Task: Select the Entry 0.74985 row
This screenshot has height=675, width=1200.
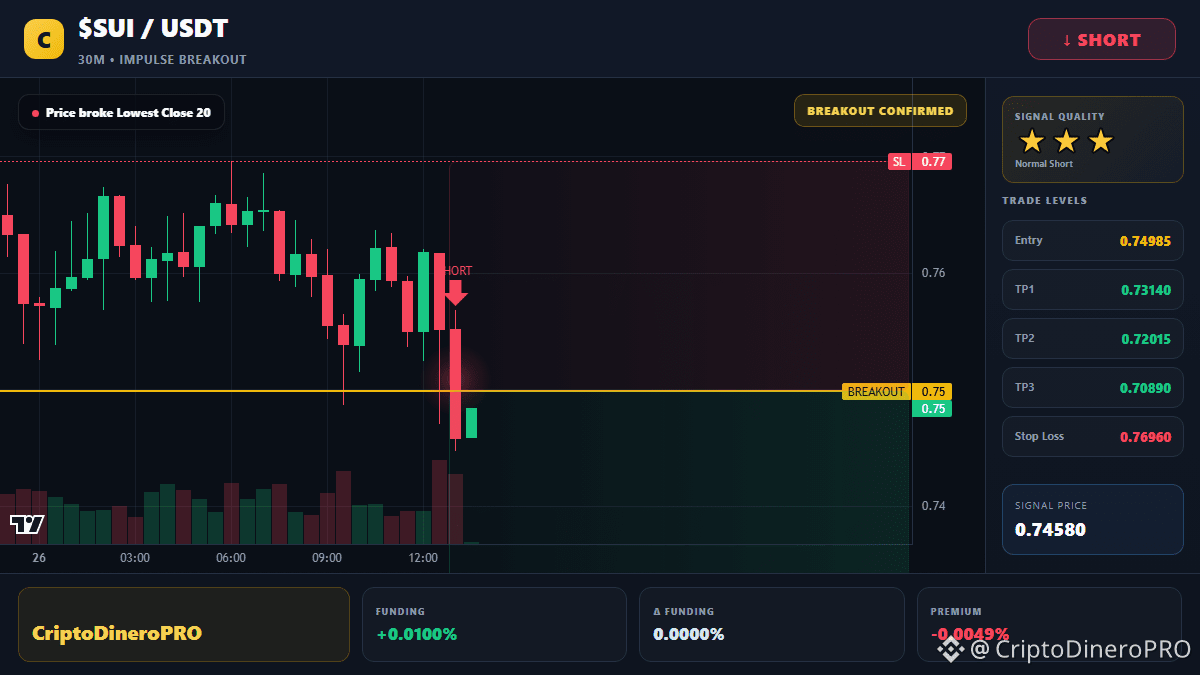Action: [x=1093, y=240]
